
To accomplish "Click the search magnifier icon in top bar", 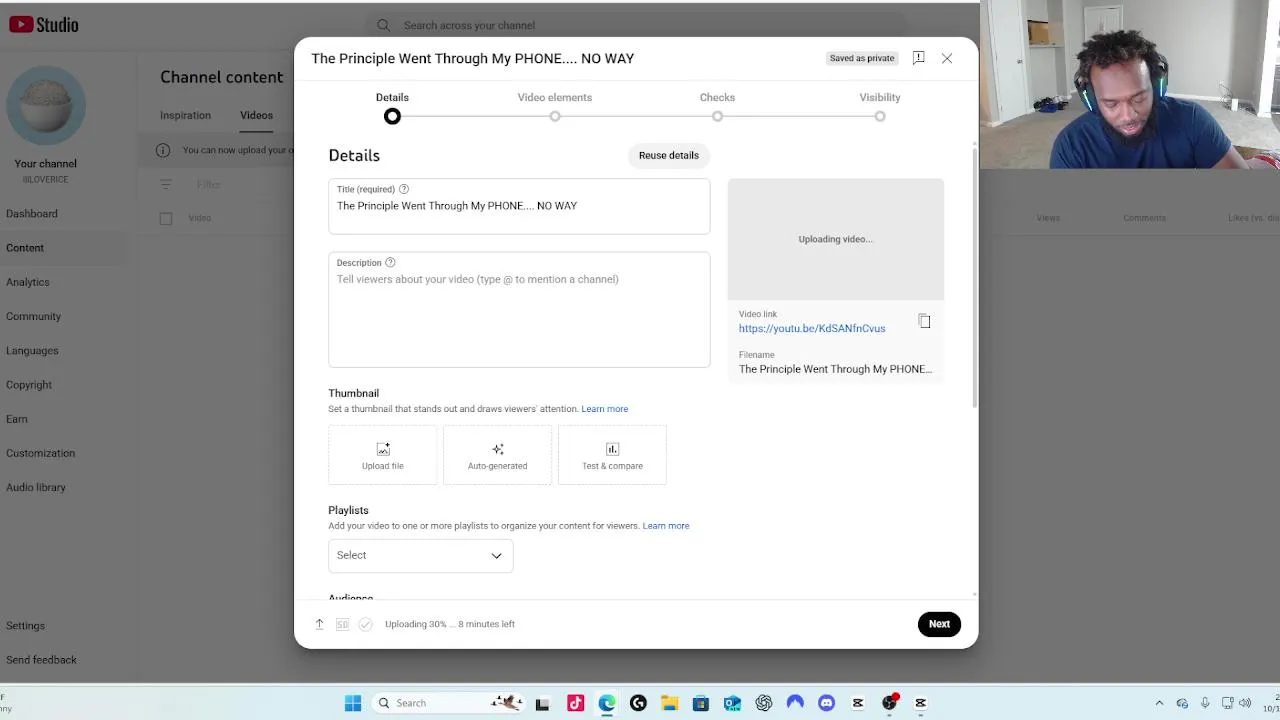I will (383, 25).
